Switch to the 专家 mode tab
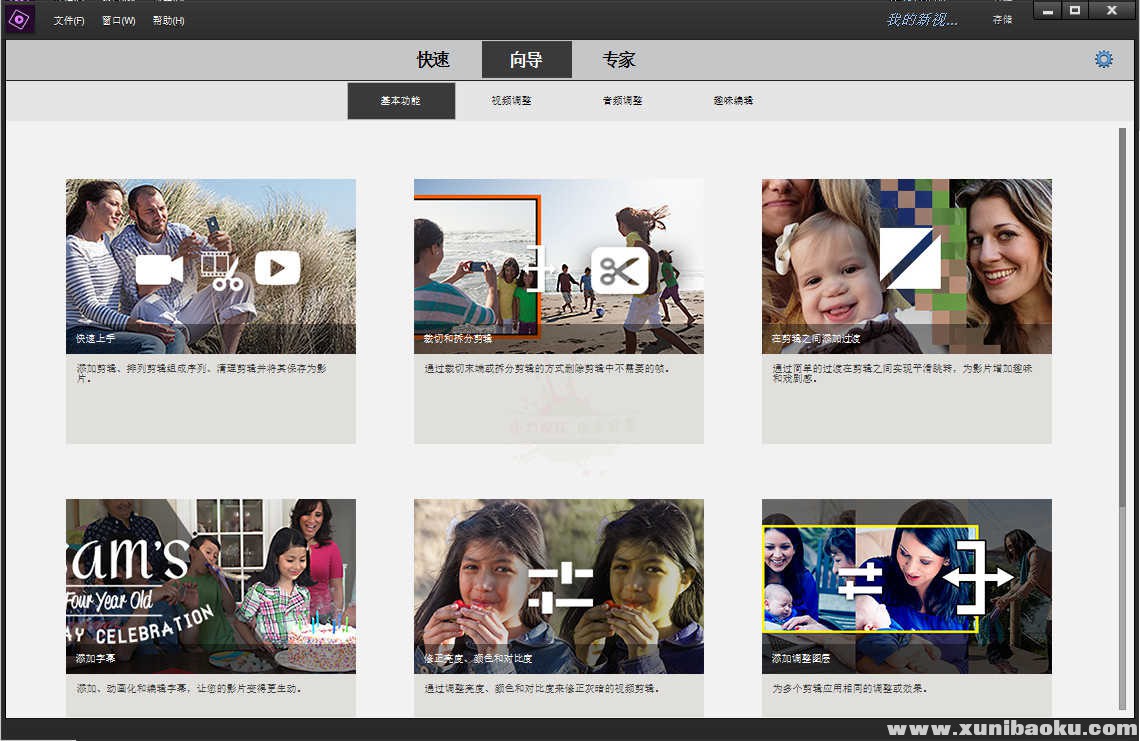The image size is (1140, 741). tap(618, 60)
